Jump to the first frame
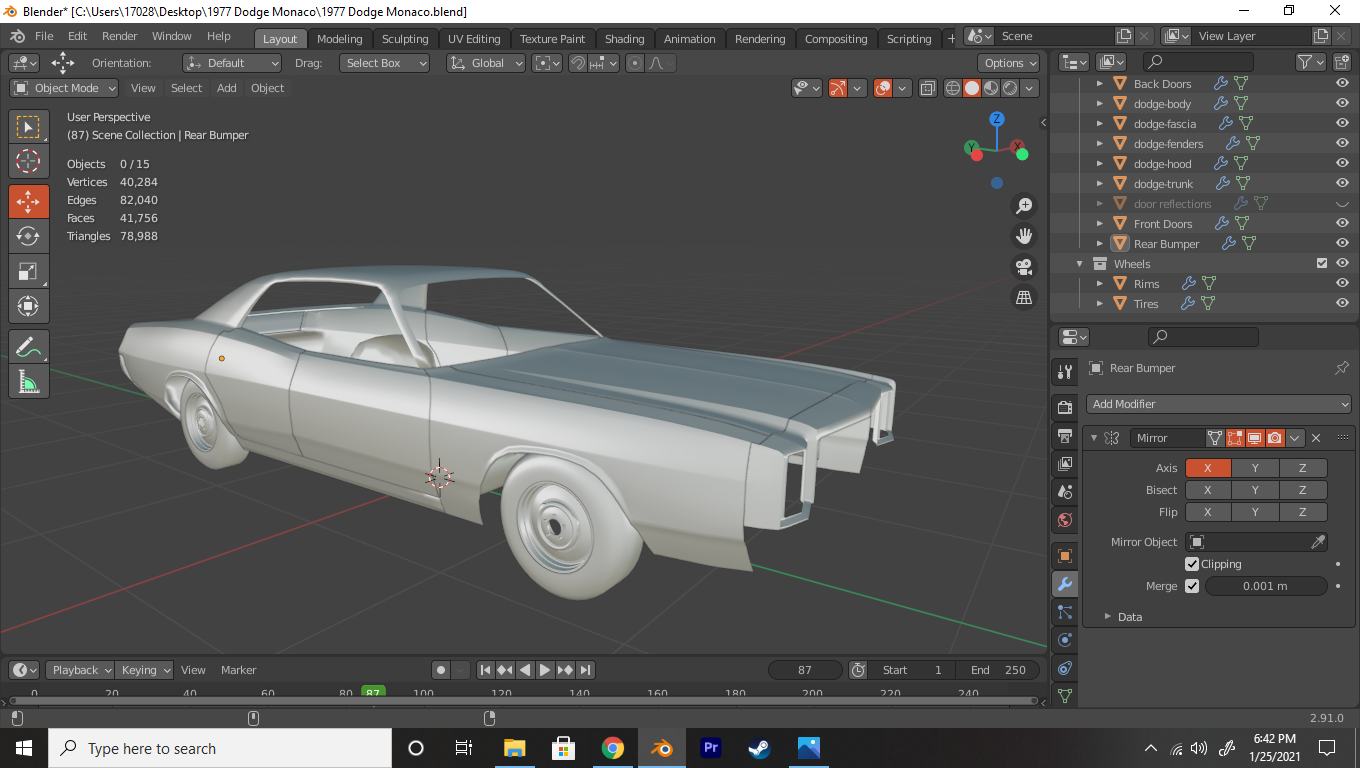This screenshot has width=1360, height=768. (485, 670)
